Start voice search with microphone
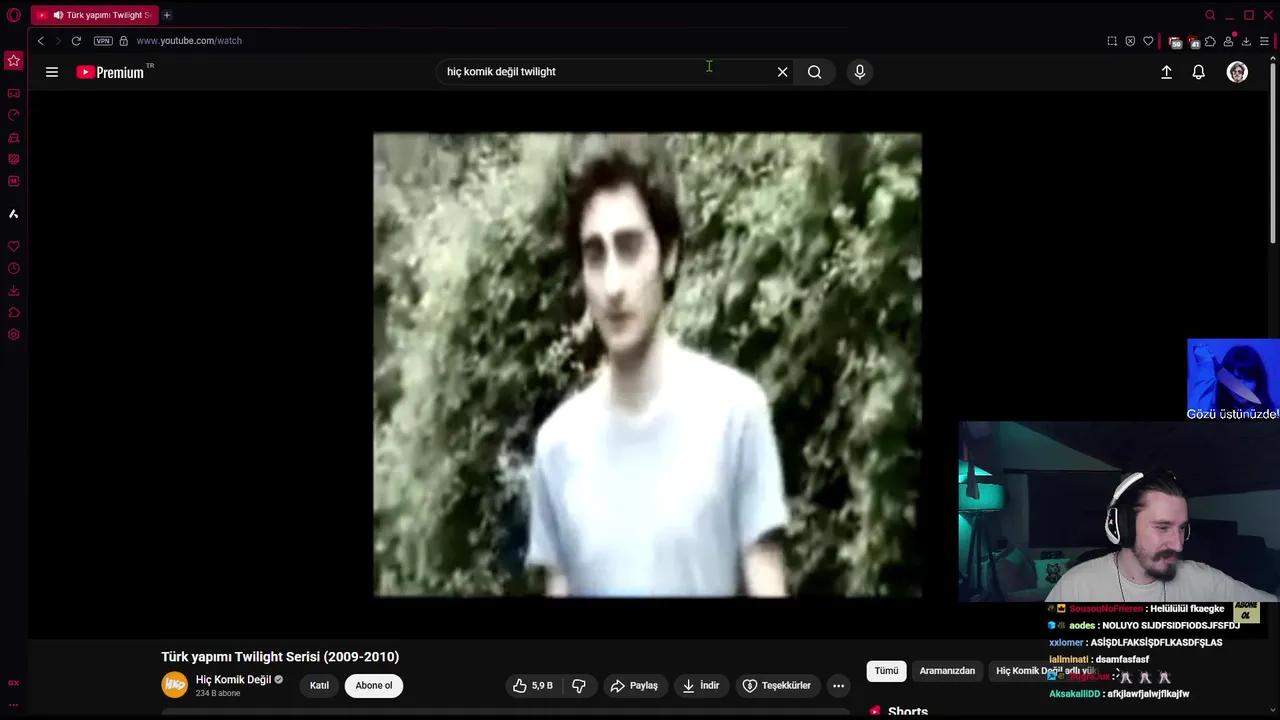This screenshot has height=720, width=1280. click(860, 72)
